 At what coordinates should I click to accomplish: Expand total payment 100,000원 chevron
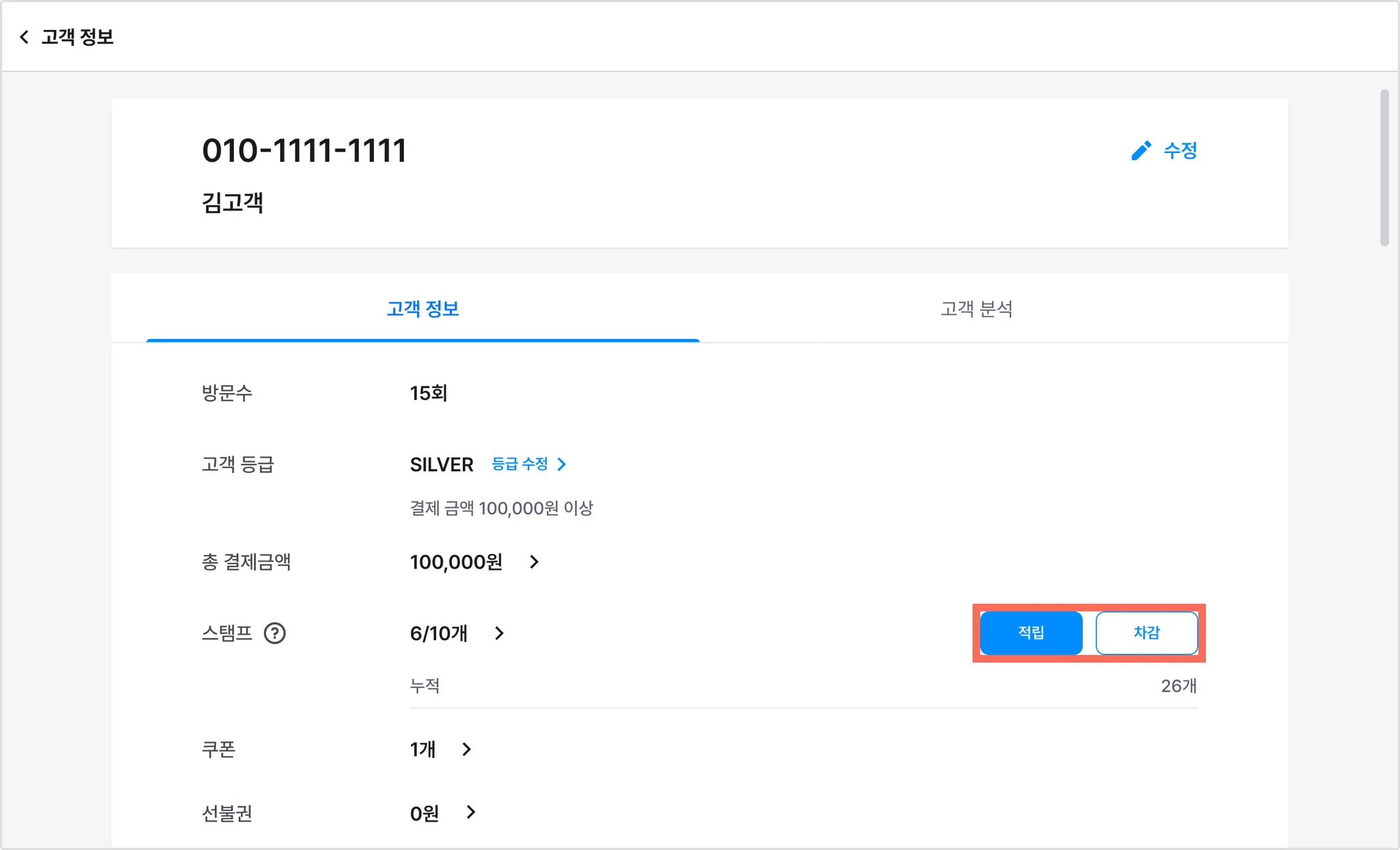pos(535,562)
